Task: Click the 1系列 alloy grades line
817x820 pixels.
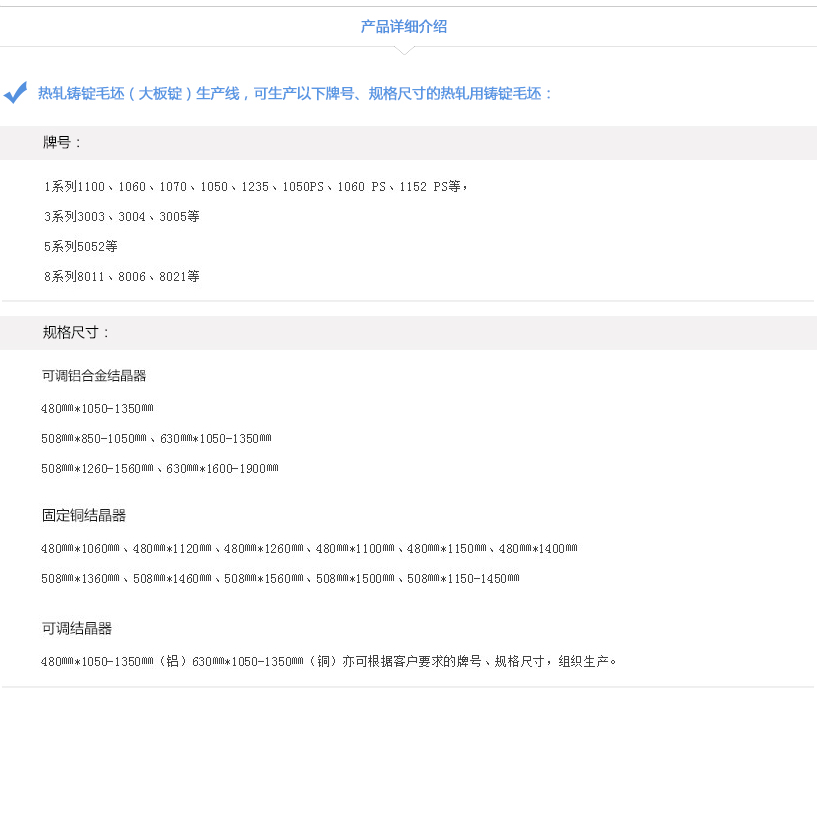Action: pos(255,186)
